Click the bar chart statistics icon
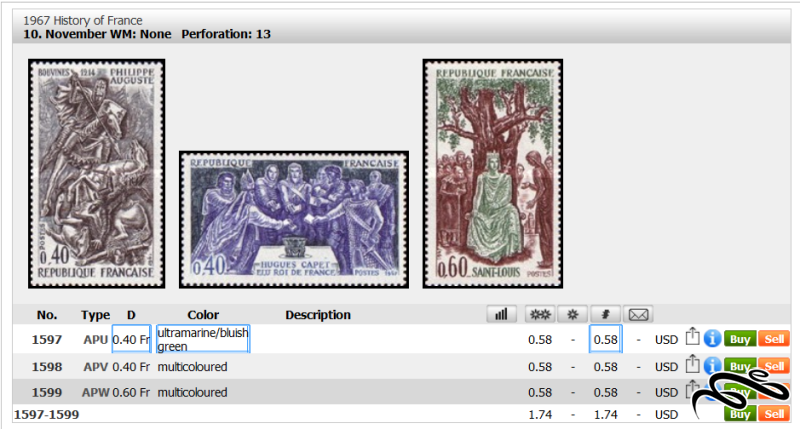 coord(502,314)
